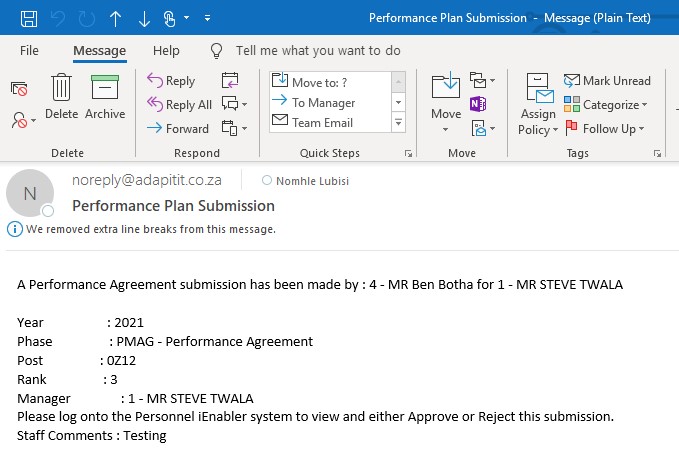
Task: Switch to the Help tab
Action: 166,50
